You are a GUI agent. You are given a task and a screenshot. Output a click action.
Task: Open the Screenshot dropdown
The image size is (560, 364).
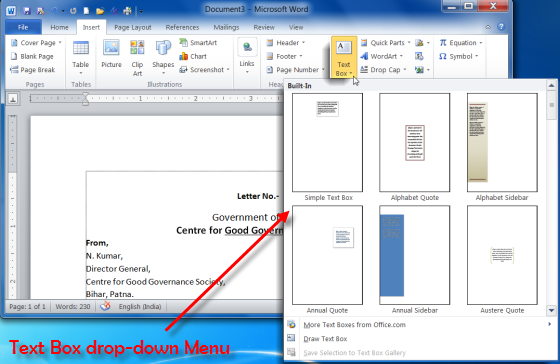[x=204, y=70]
